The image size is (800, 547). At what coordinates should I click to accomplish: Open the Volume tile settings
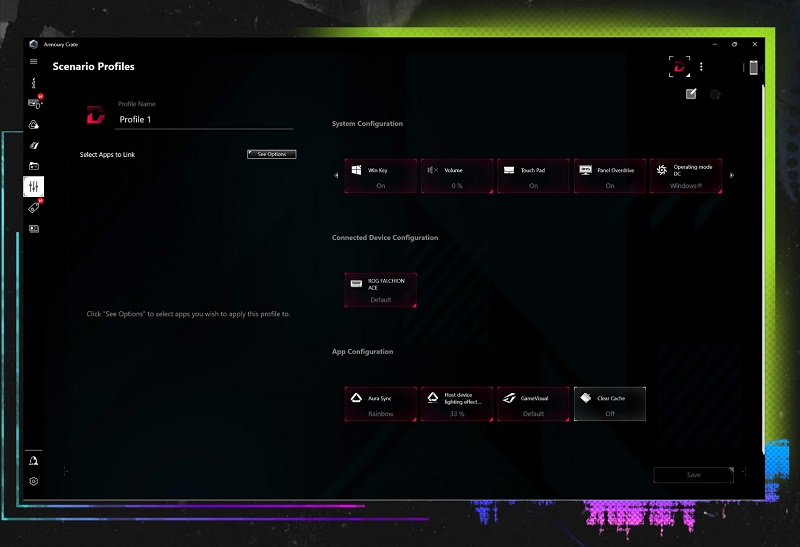click(x=457, y=176)
